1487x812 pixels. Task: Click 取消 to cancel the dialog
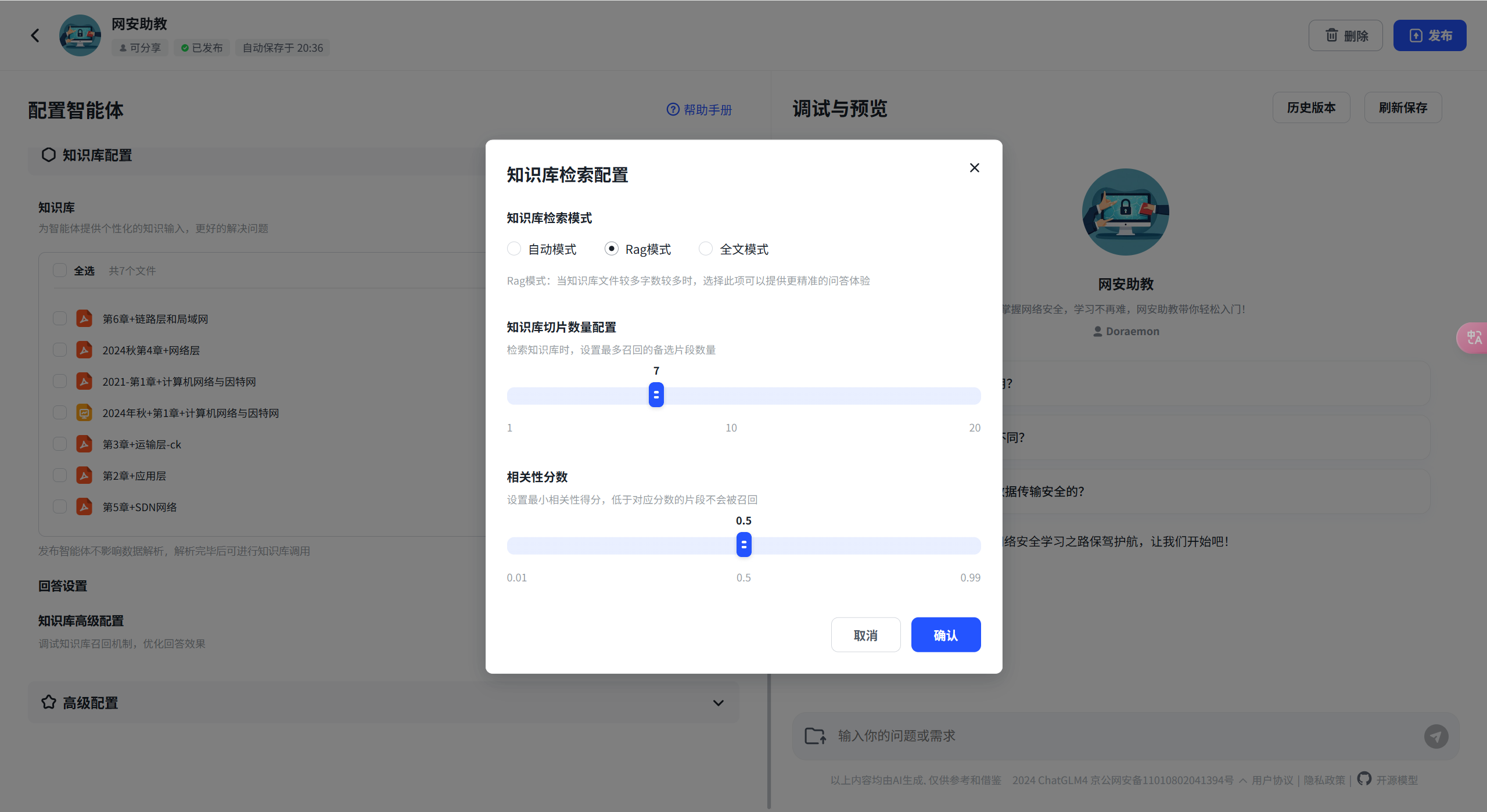coord(865,635)
